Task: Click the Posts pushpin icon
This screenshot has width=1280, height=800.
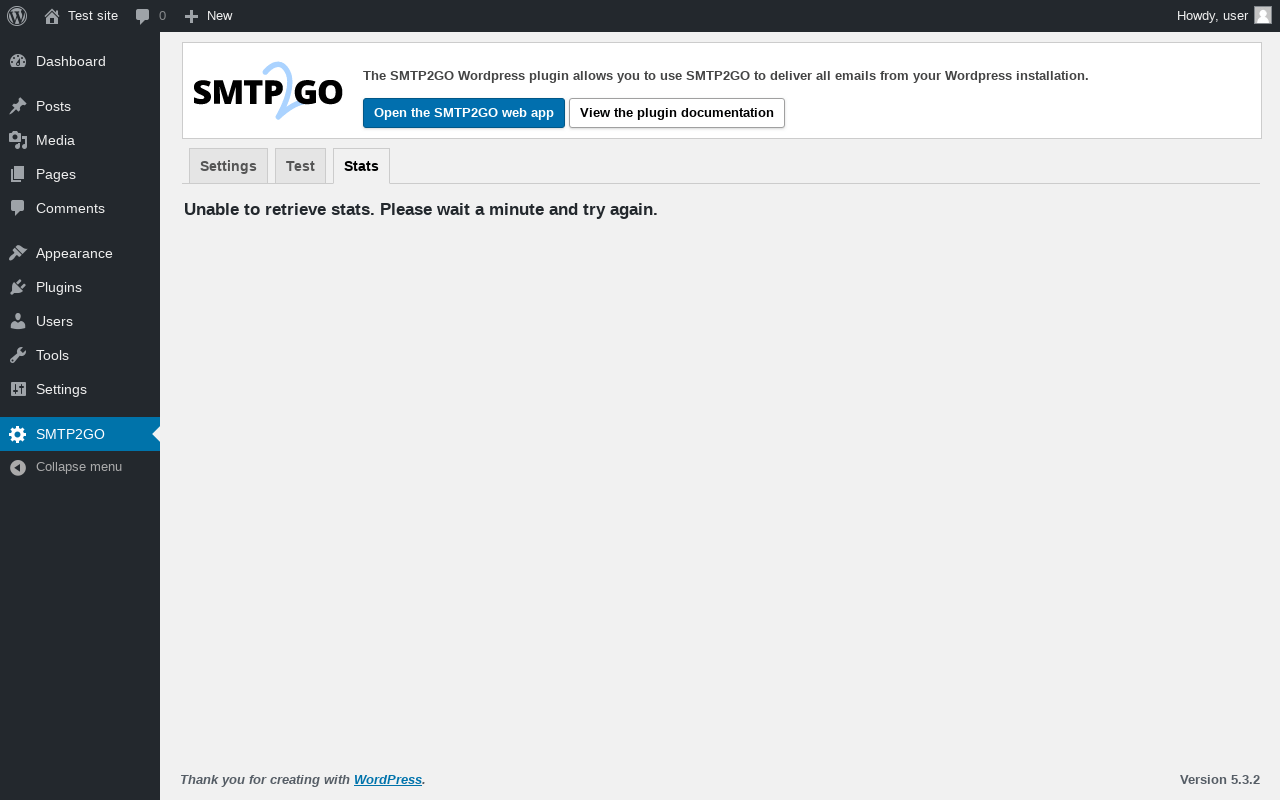Action: point(18,106)
